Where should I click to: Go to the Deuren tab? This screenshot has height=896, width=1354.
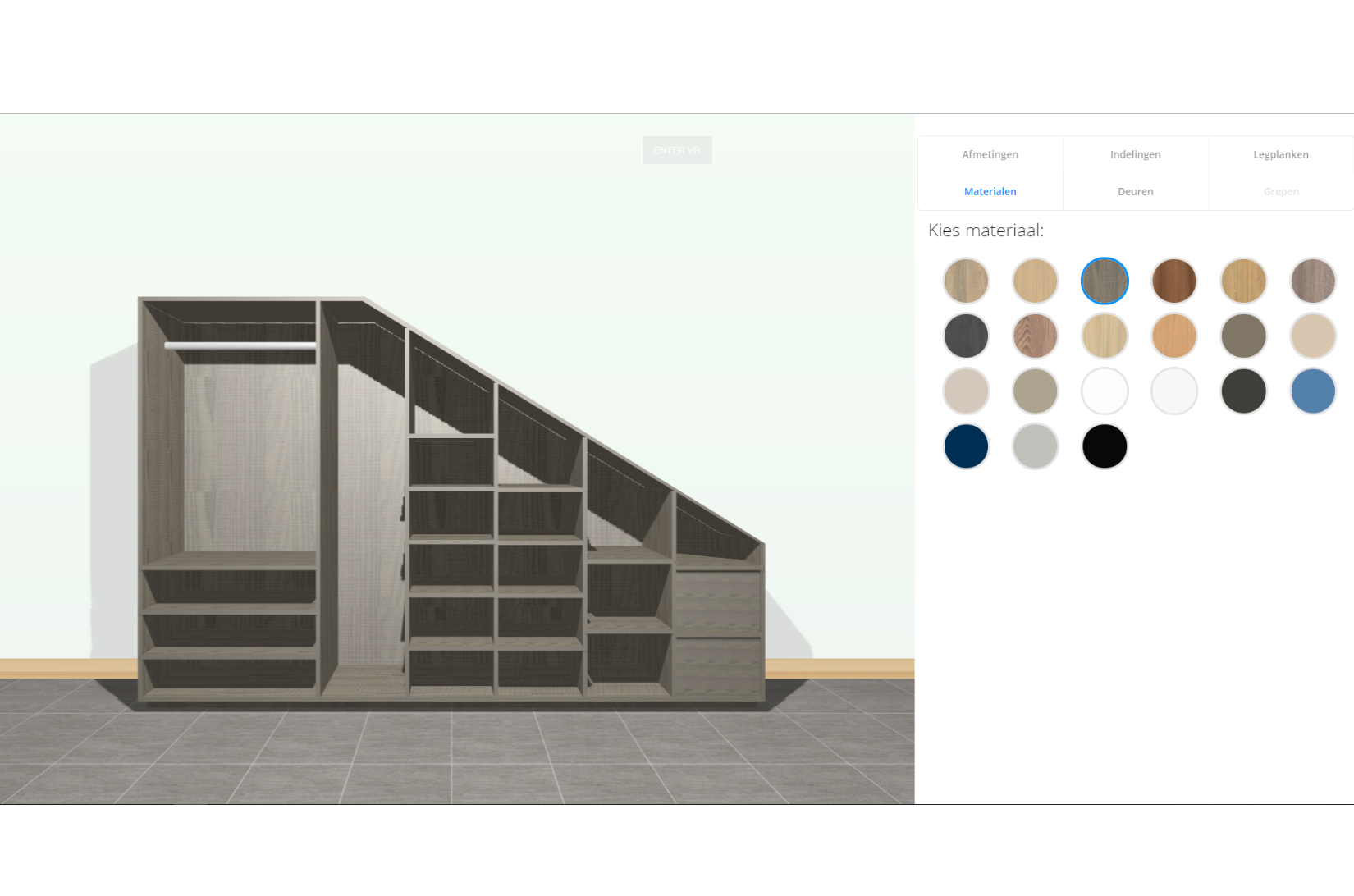click(x=1135, y=191)
